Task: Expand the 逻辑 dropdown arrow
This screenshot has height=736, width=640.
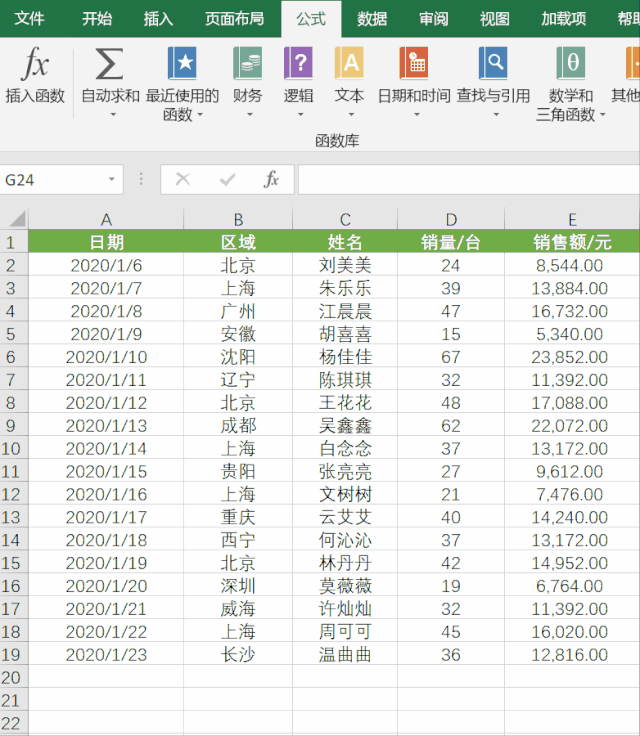Action: coord(301,115)
